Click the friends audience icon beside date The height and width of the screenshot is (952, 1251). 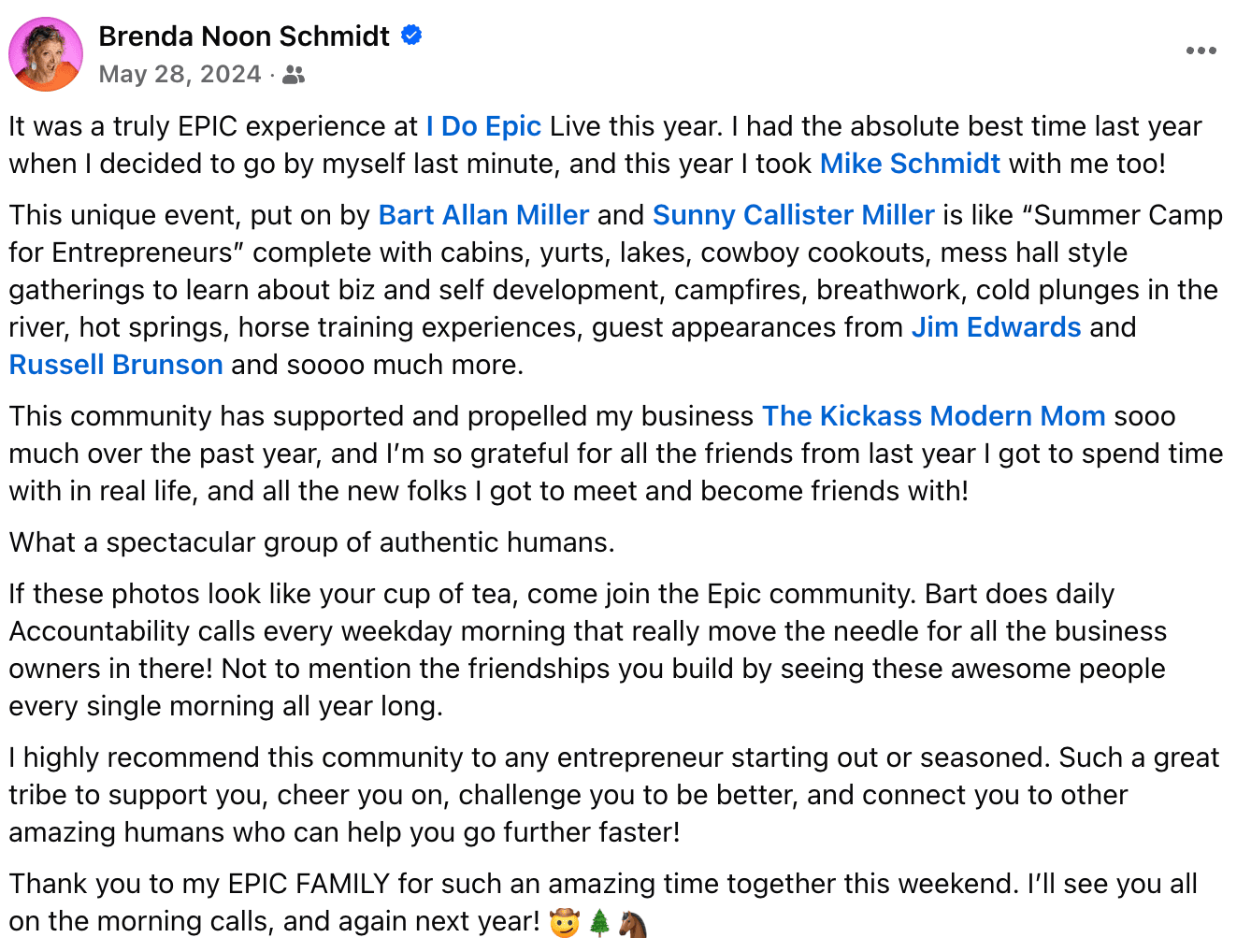pos(294,75)
